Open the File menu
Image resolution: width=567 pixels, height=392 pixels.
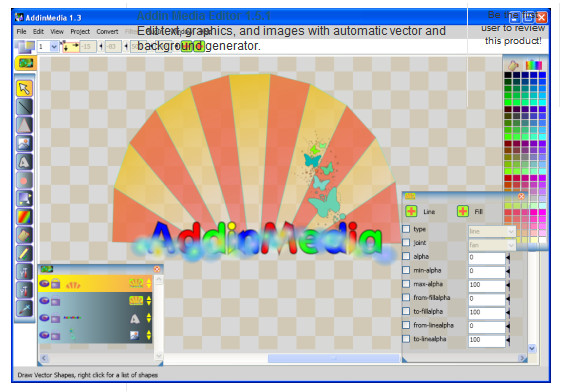click(x=21, y=31)
